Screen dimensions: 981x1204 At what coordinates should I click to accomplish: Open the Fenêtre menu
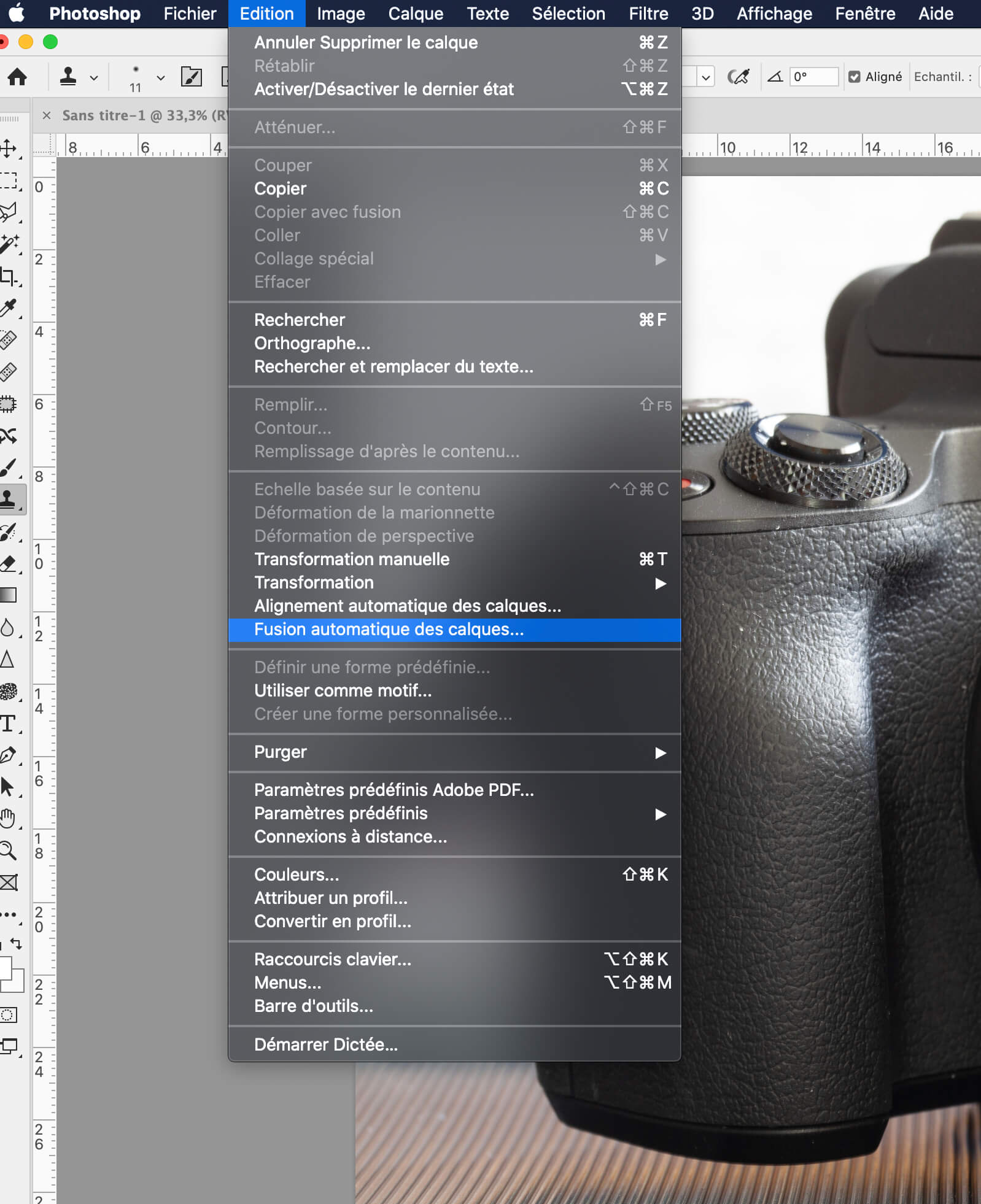(x=865, y=14)
